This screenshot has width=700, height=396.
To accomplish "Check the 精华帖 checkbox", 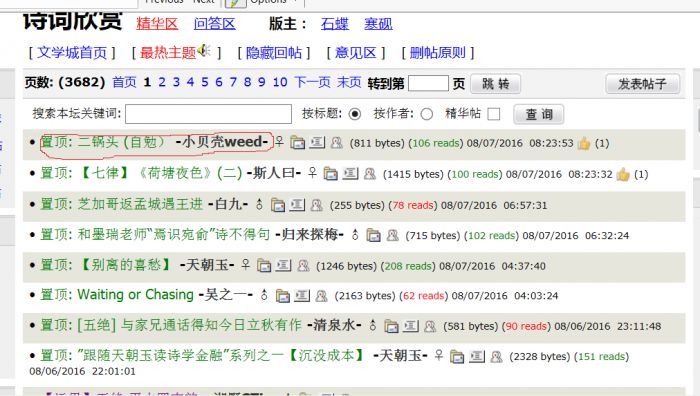I will tap(494, 114).
